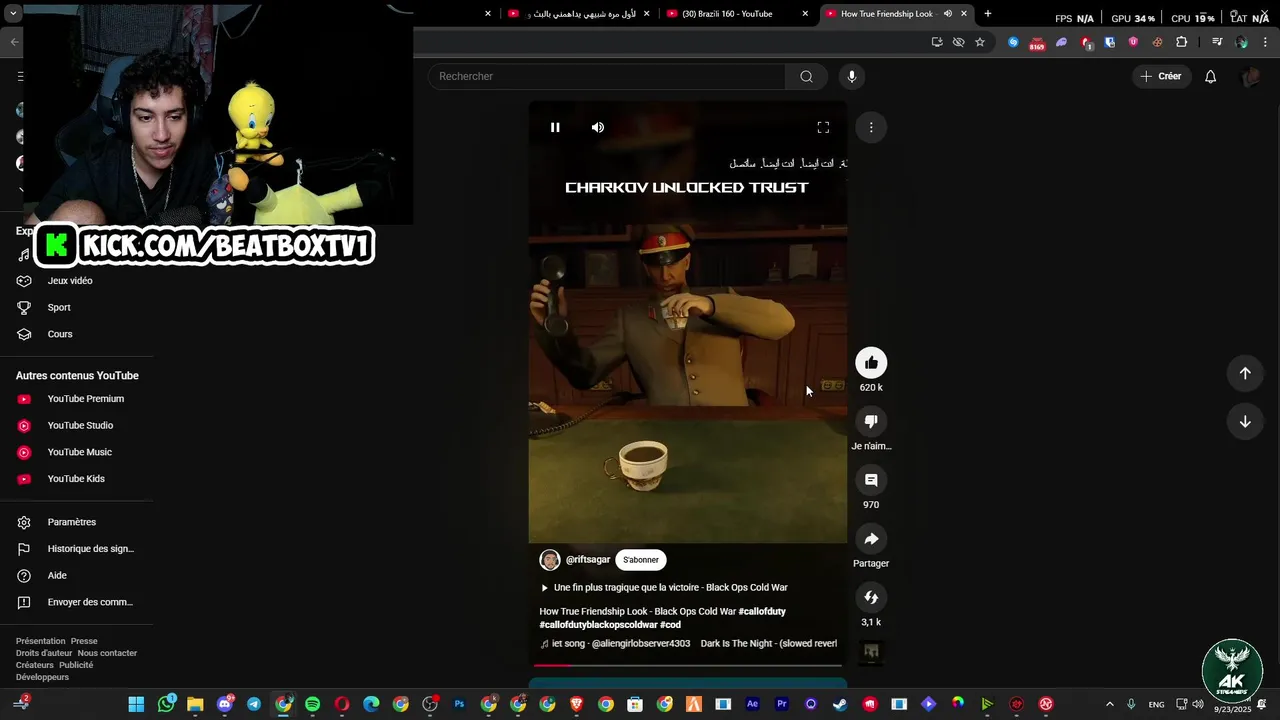Open the remix button showing 3,1 k
Image resolution: width=1280 pixels, height=720 pixels.
pos(871,597)
